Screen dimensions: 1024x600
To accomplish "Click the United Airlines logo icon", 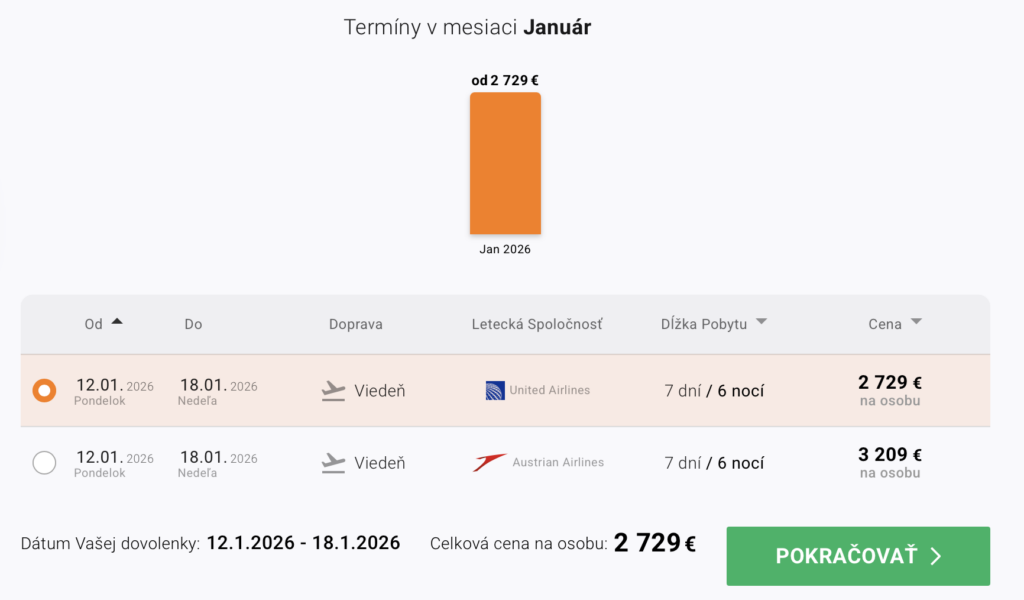I will pos(494,390).
